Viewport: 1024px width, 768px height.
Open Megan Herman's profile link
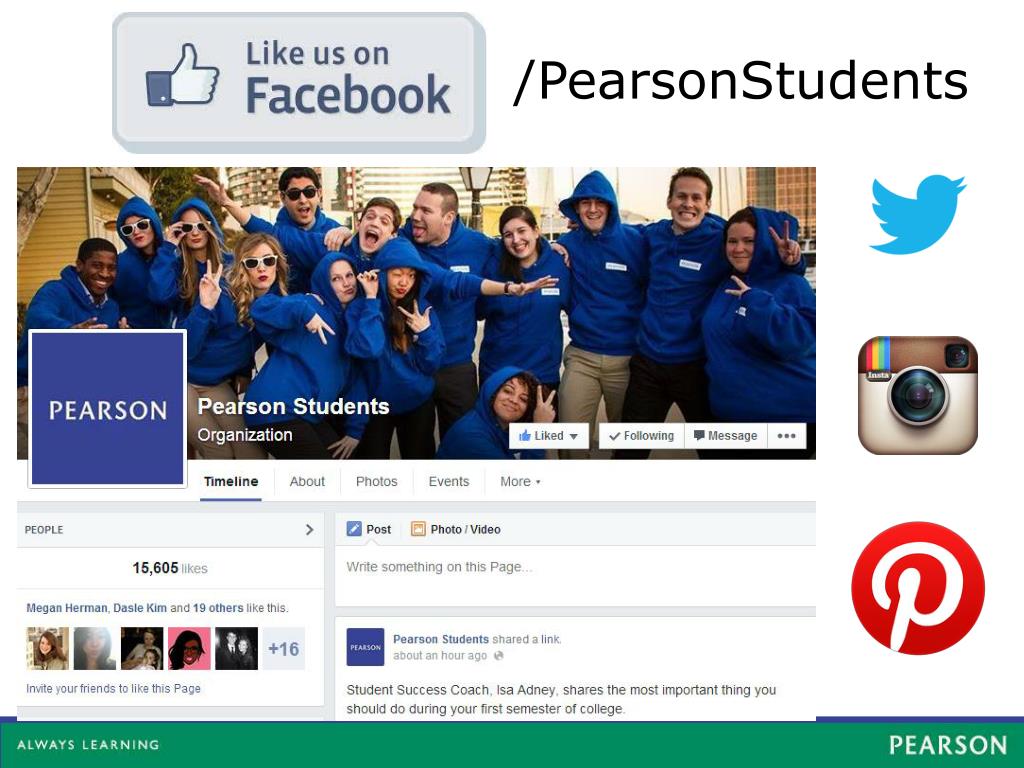click(x=67, y=608)
